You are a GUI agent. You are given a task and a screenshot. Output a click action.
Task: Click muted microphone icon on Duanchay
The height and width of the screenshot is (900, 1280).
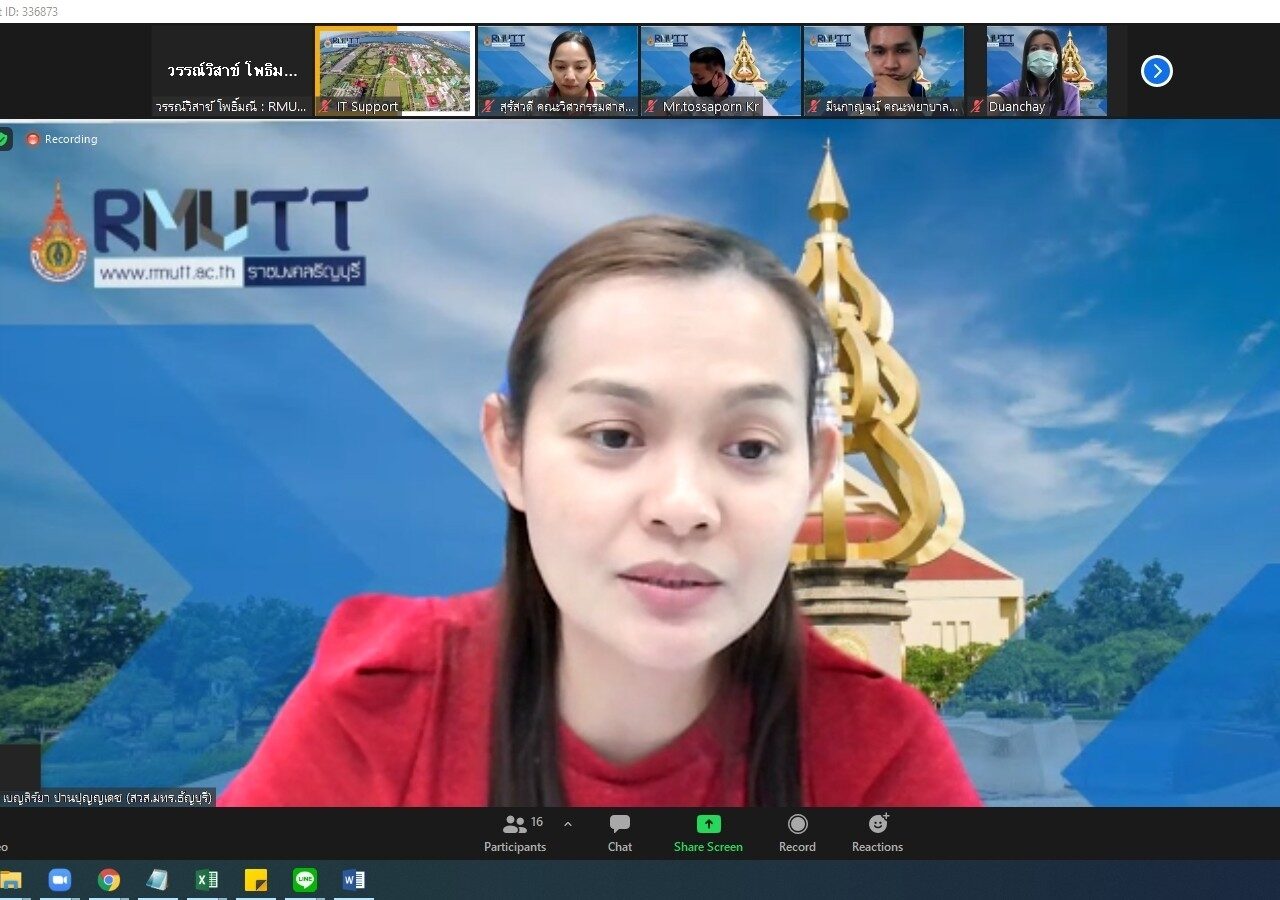(978, 106)
